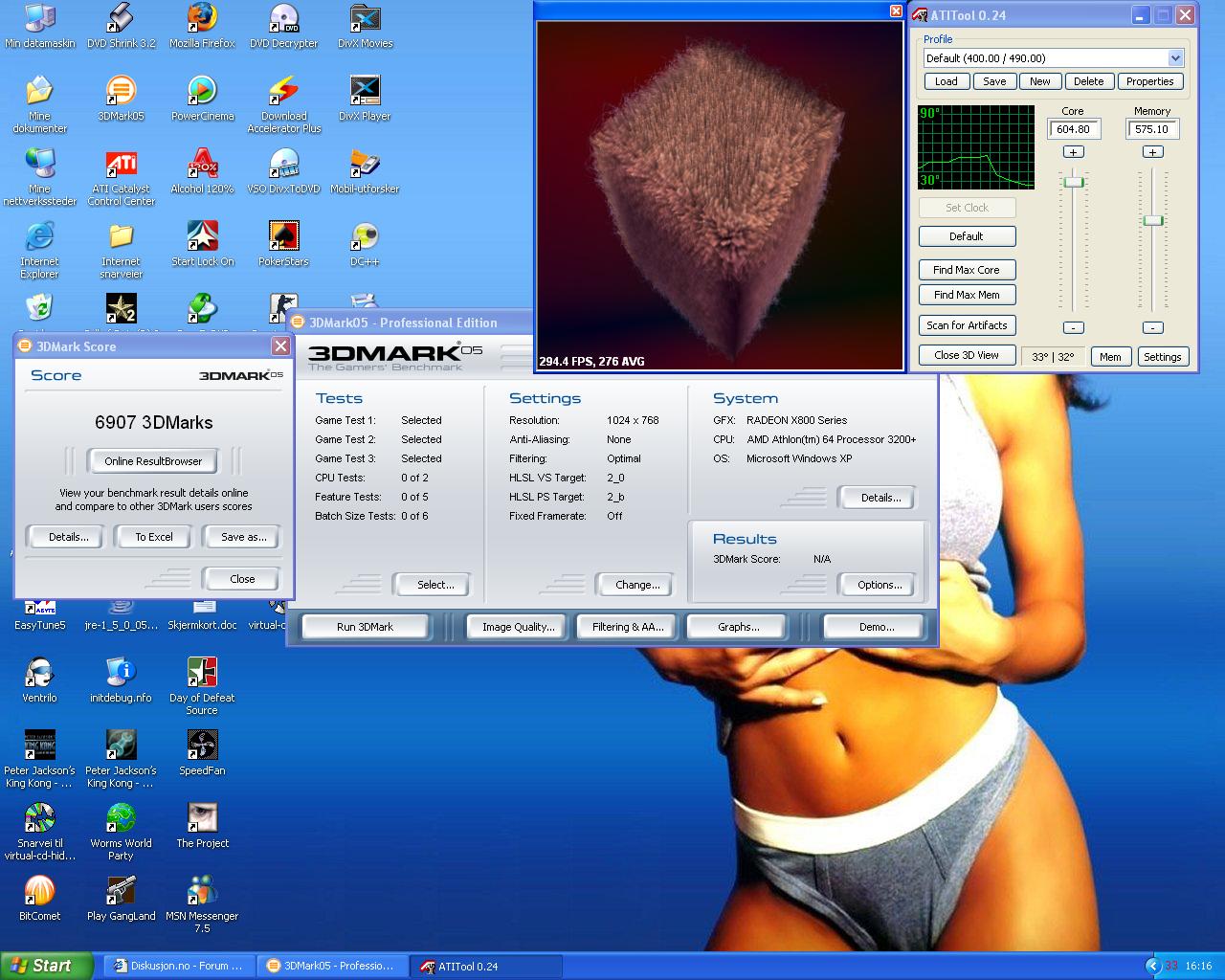This screenshot has width=1225, height=980.
Task: Open the MSN Messenger 7.5 icon
Action: [202, 904]
